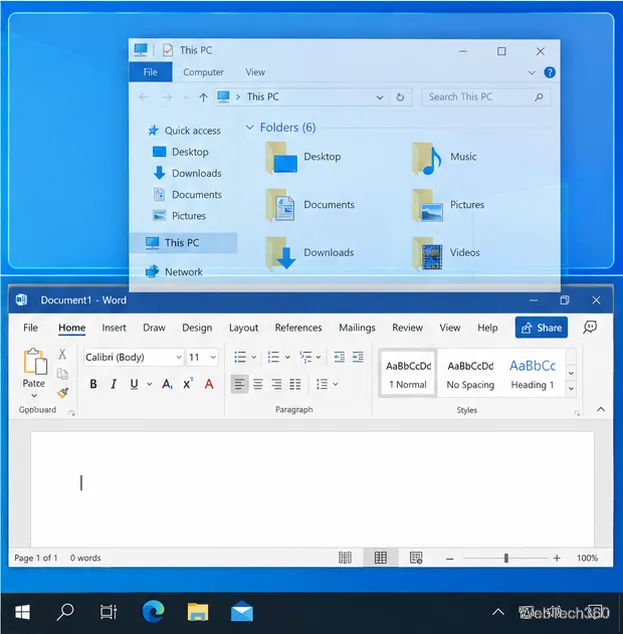Adjust the zoom slider handle

point(506,558)
